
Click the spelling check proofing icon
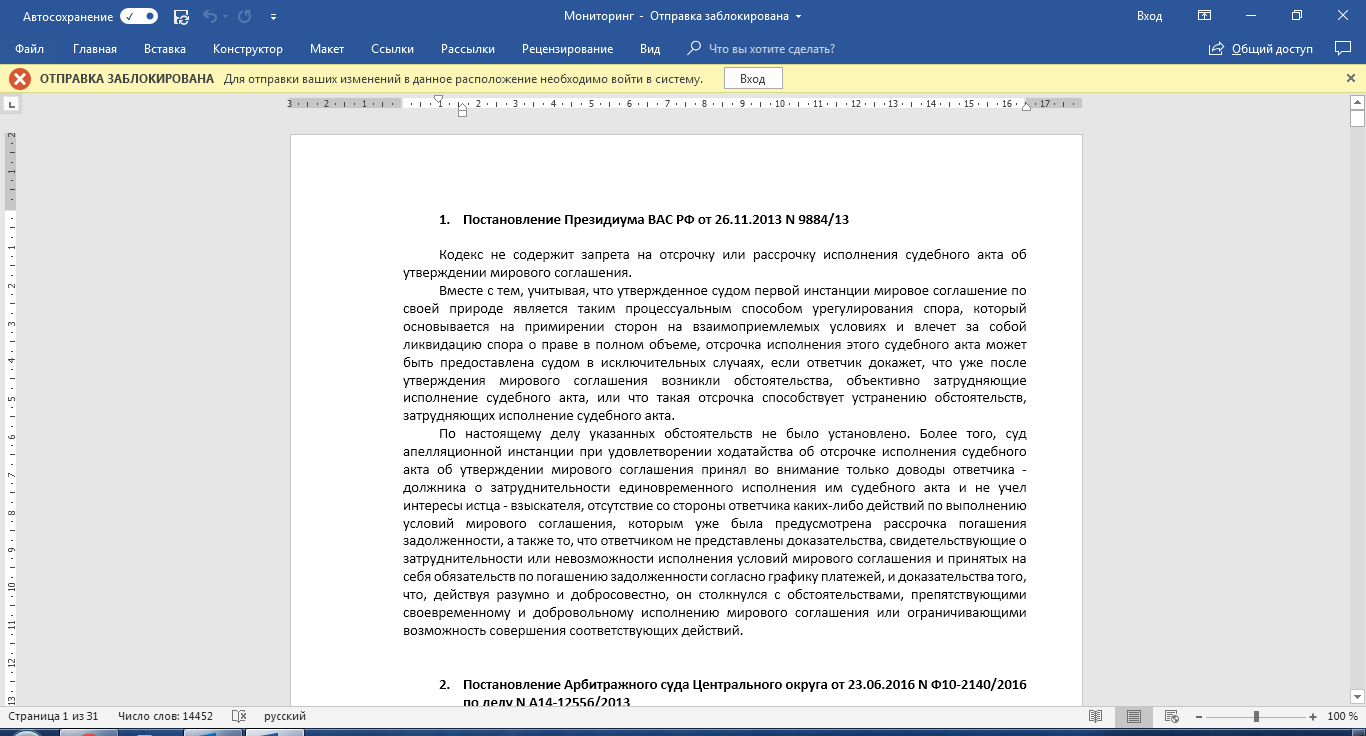pyautogui.click(x=239, y=716)
